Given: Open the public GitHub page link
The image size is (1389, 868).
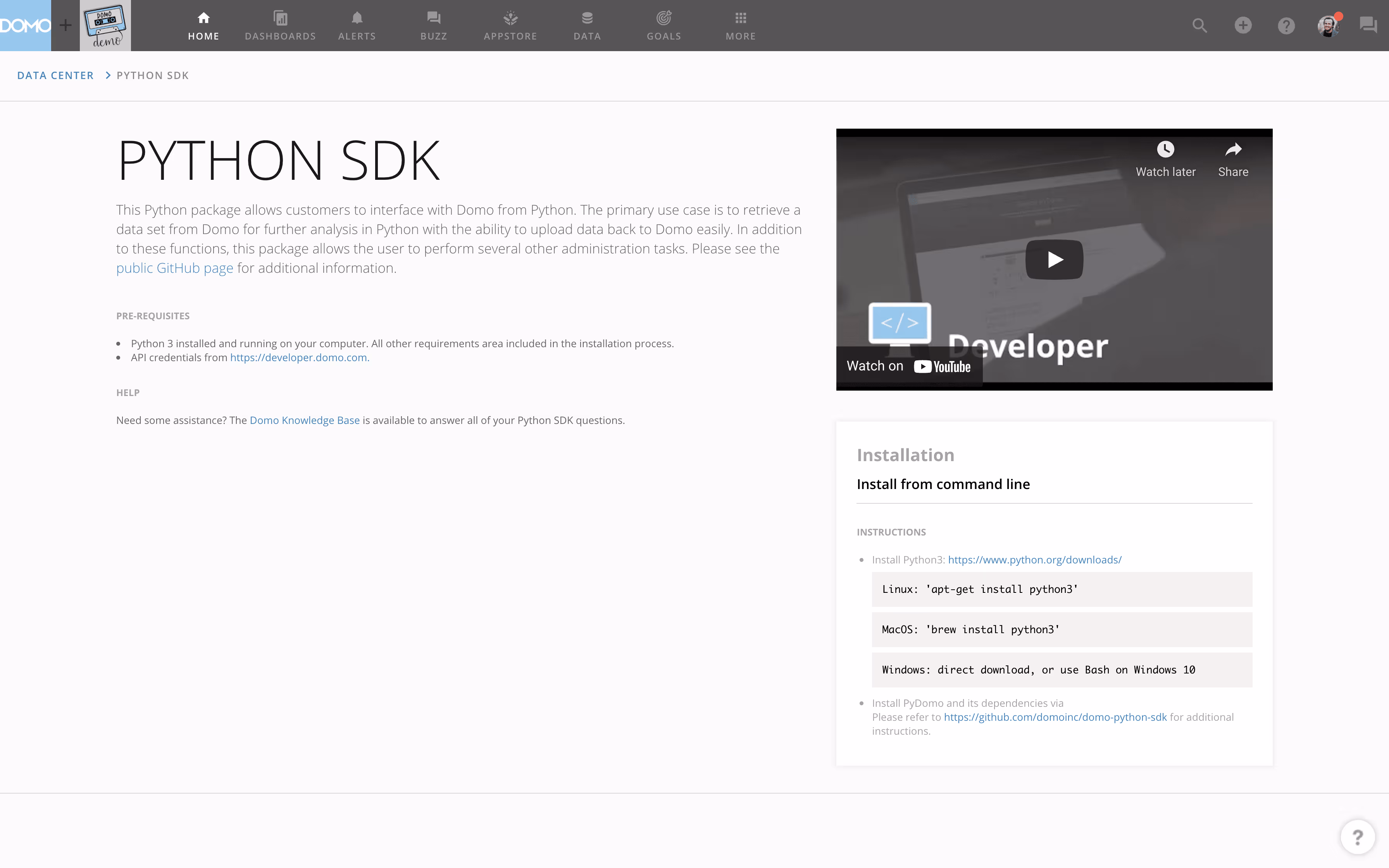Looking at the screenshot, I should pos(174,268).
